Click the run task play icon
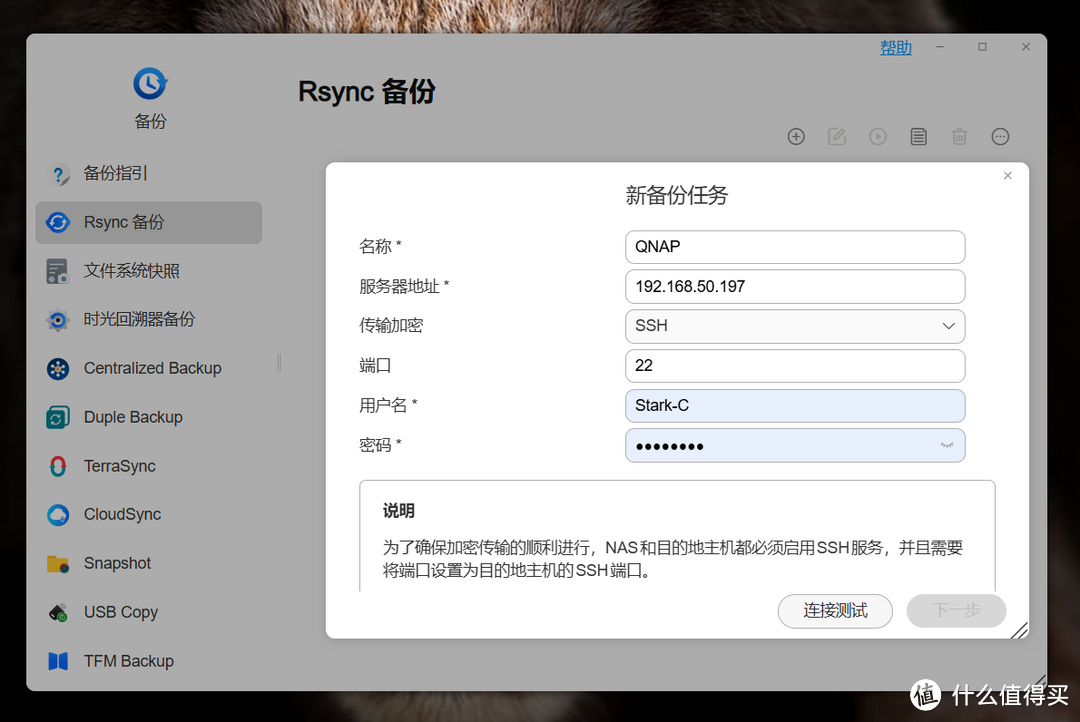Screen dimensions: 1080x722 [x=878, y=137]
